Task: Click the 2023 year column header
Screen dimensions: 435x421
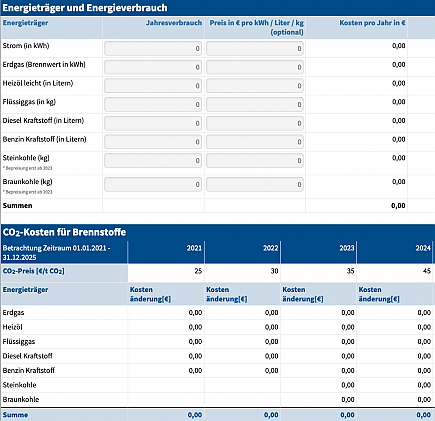Action: pos(347,248)
